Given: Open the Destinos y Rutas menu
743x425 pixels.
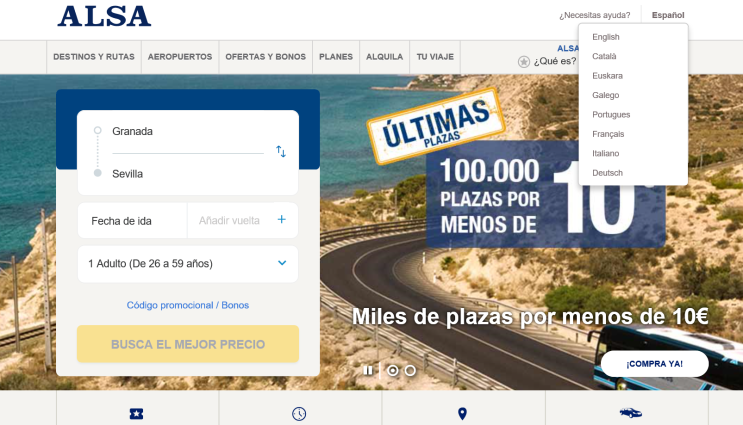Looking at the screenshot, I should tap(94, 57).
